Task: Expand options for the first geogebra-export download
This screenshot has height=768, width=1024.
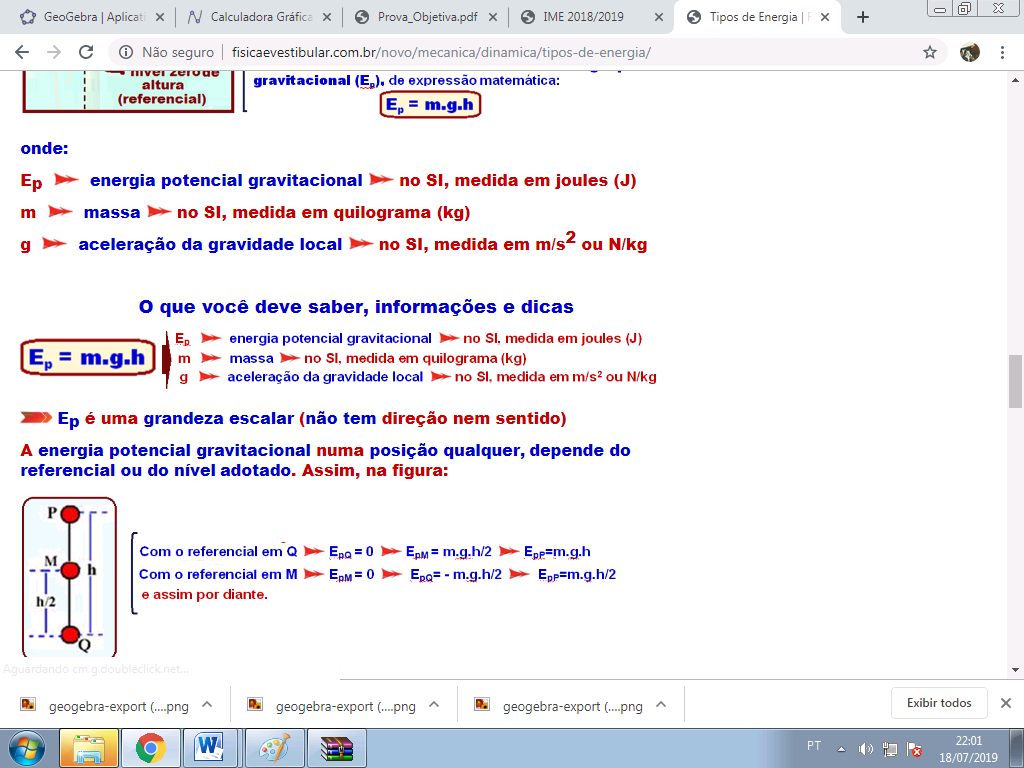Action: point(207,705)
